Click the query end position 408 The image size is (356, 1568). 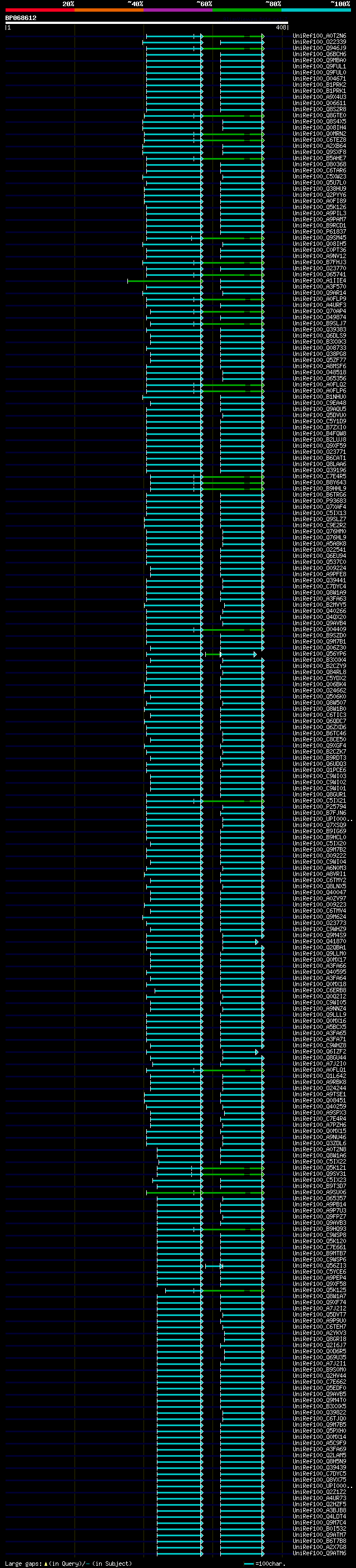(280, 27)
